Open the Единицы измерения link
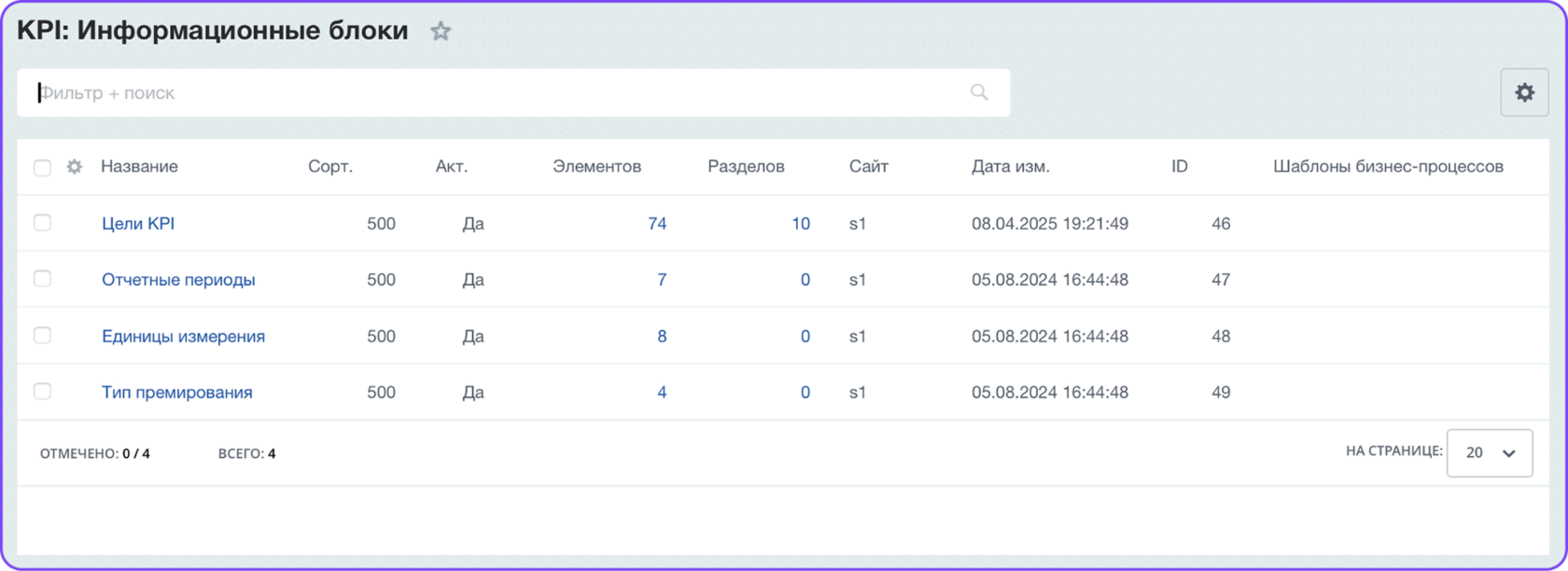1568x571 pixels. coord(183,337)
